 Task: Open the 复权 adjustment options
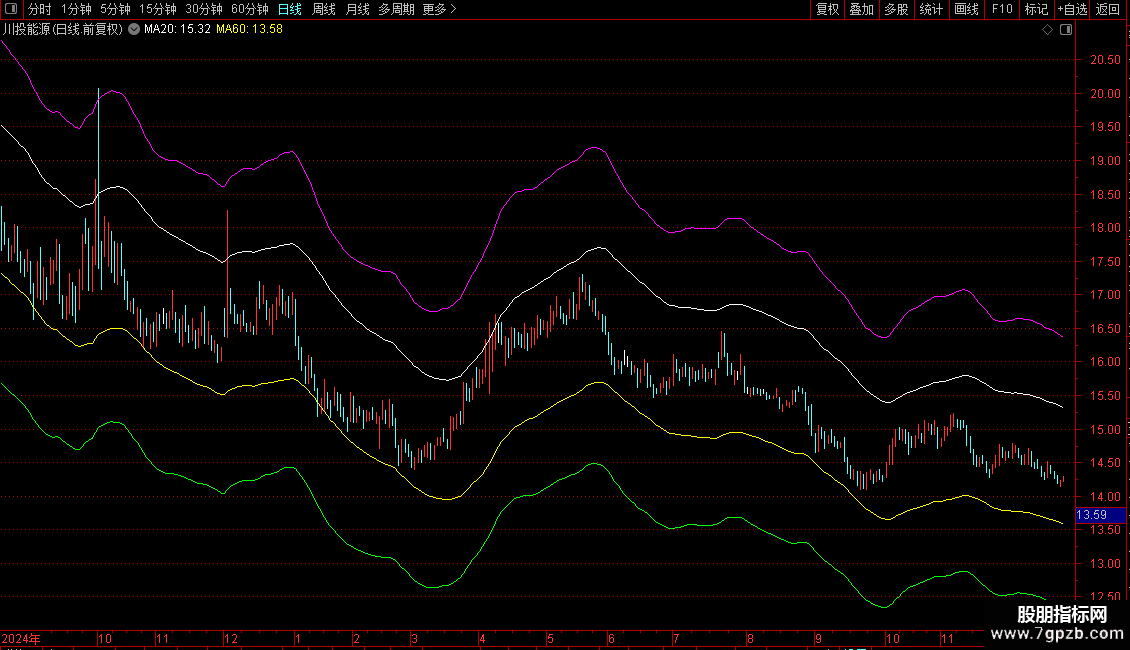[x=827, y=9]
